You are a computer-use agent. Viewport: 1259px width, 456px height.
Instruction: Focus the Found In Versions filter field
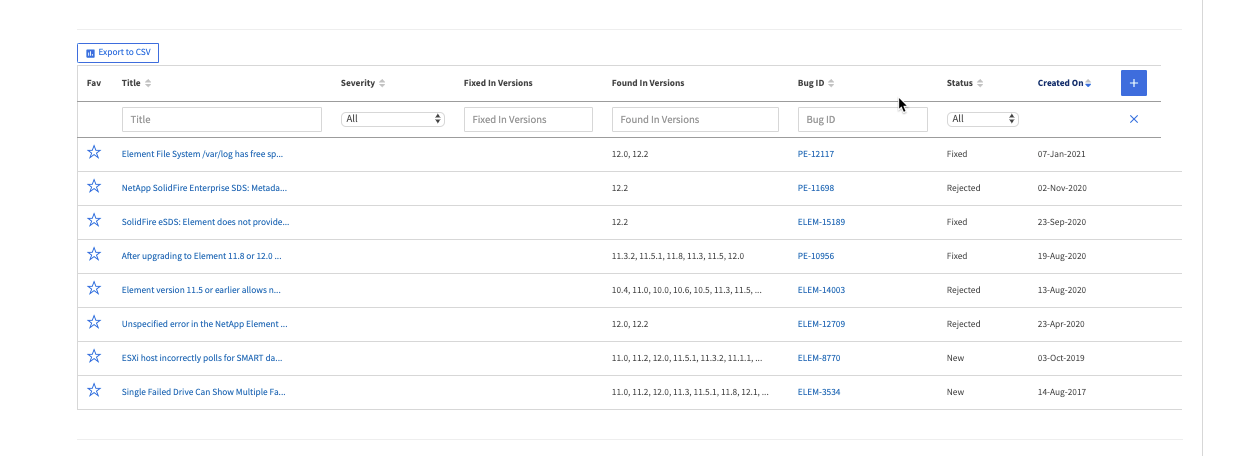click(x=695, y=119)
